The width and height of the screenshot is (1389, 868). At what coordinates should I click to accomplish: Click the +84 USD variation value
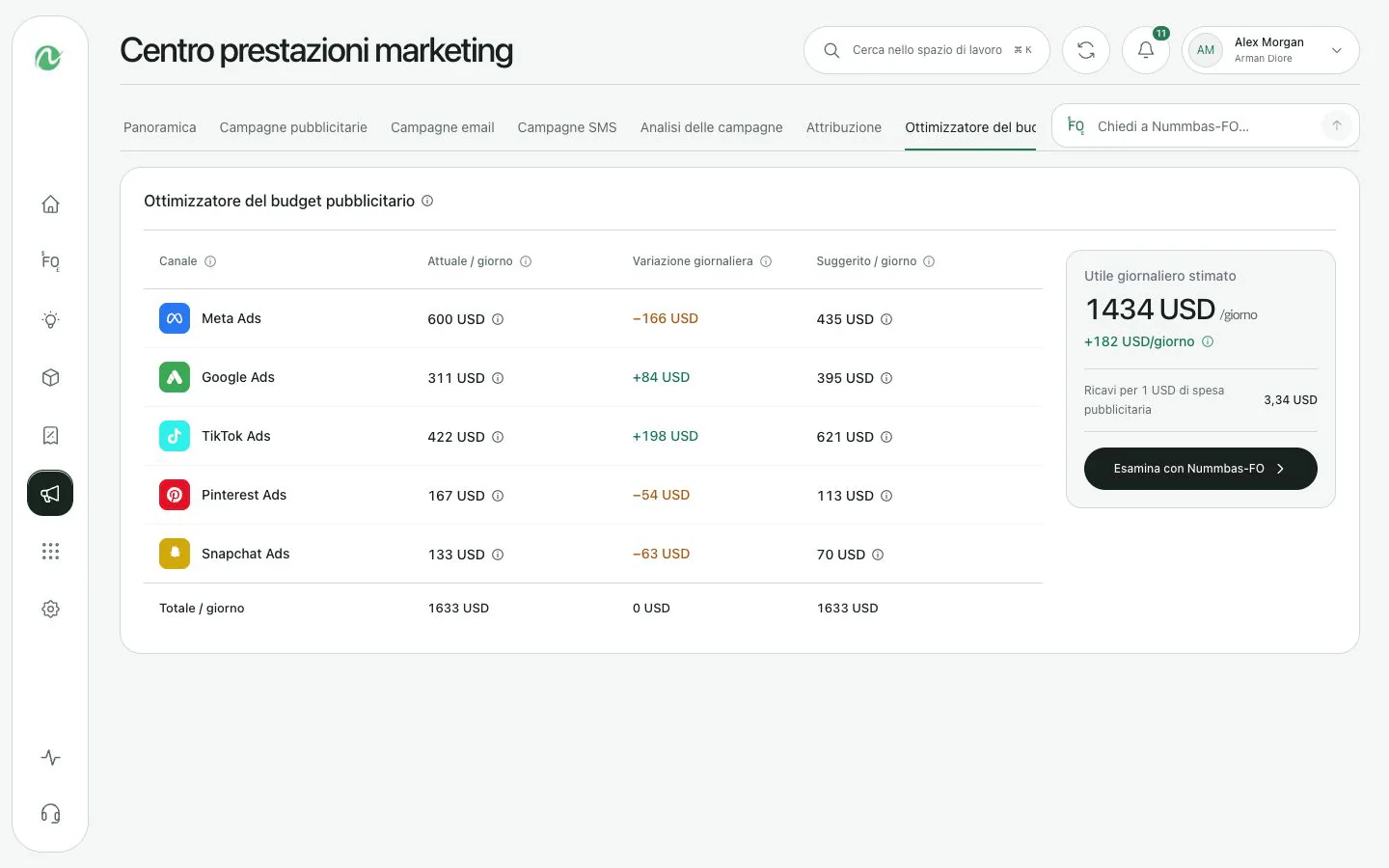[x=662, y=377]
